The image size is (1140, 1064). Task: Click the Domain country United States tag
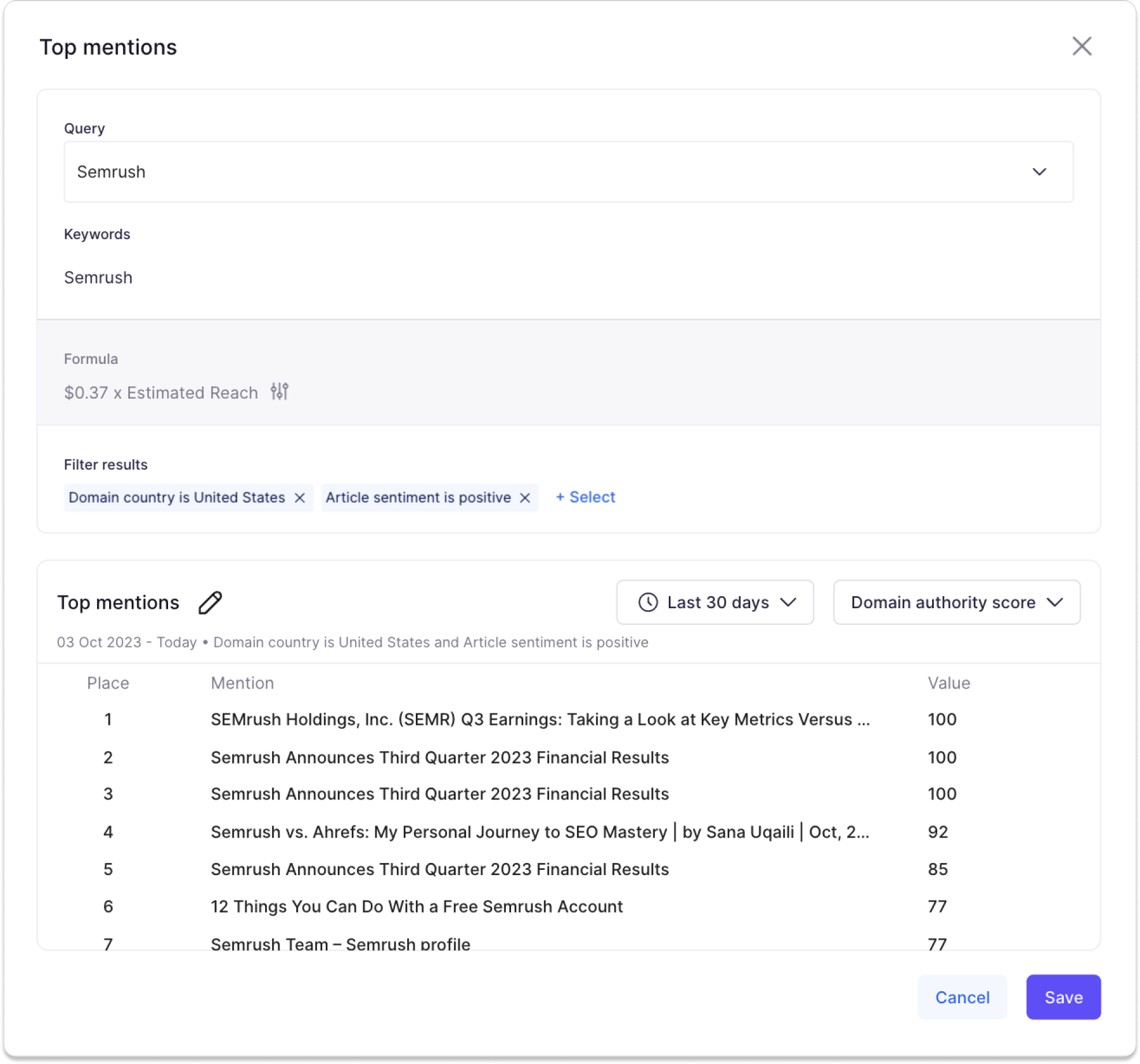(177, 498)
